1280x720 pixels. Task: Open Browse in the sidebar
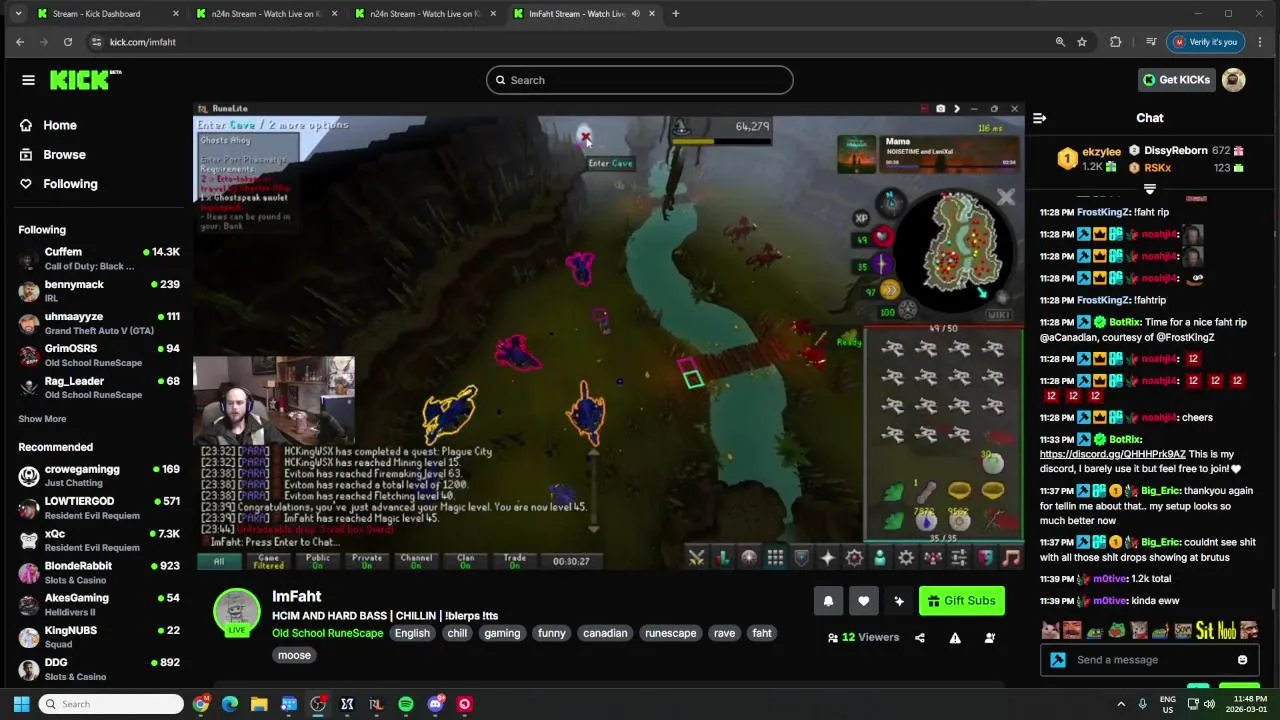64,155
